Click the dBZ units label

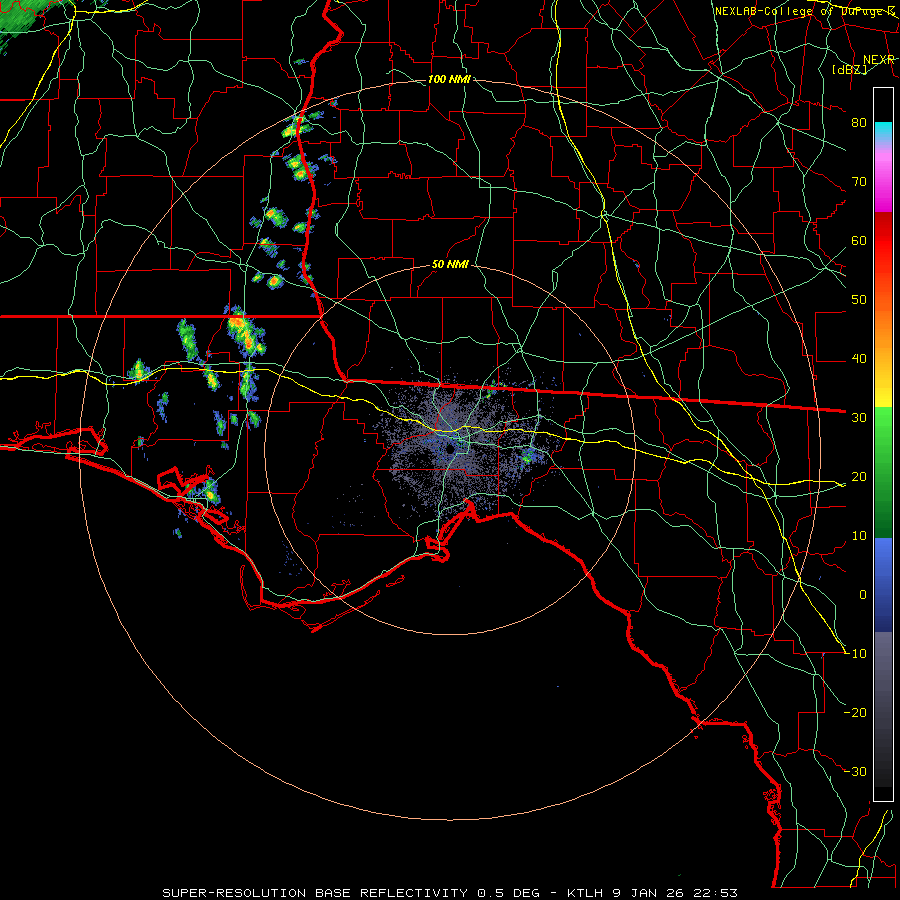pos(849,69)
